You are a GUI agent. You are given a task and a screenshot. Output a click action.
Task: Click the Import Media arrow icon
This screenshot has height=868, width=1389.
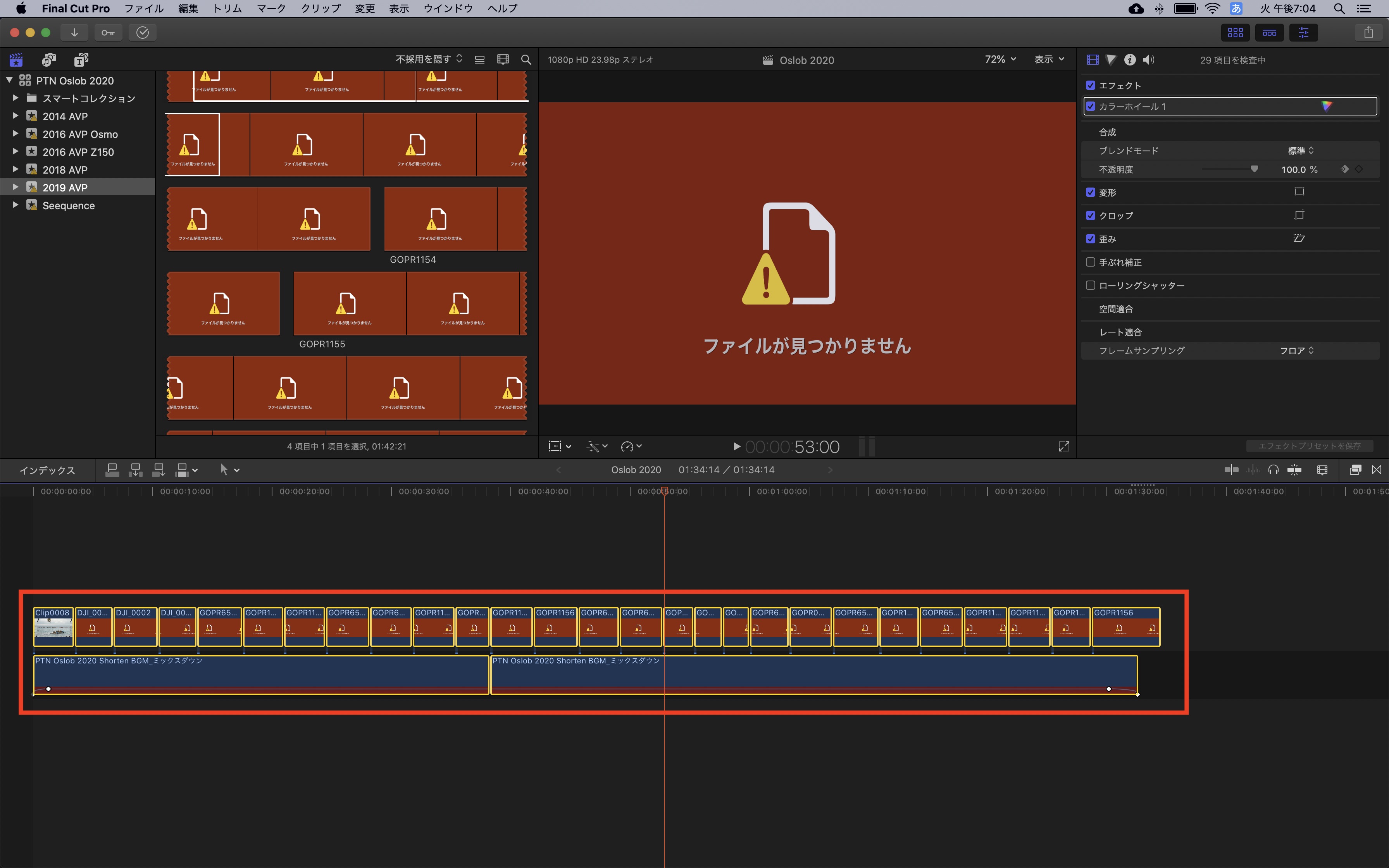click(74, 33)
